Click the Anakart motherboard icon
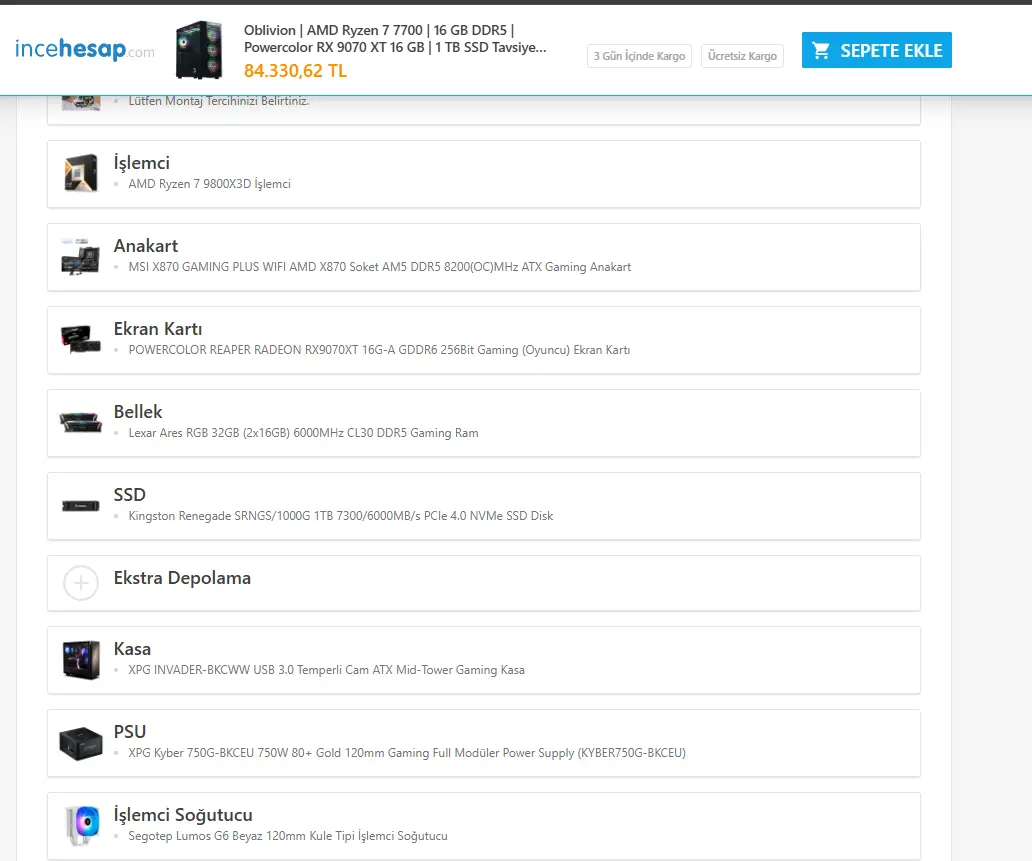 click(80, 256)
